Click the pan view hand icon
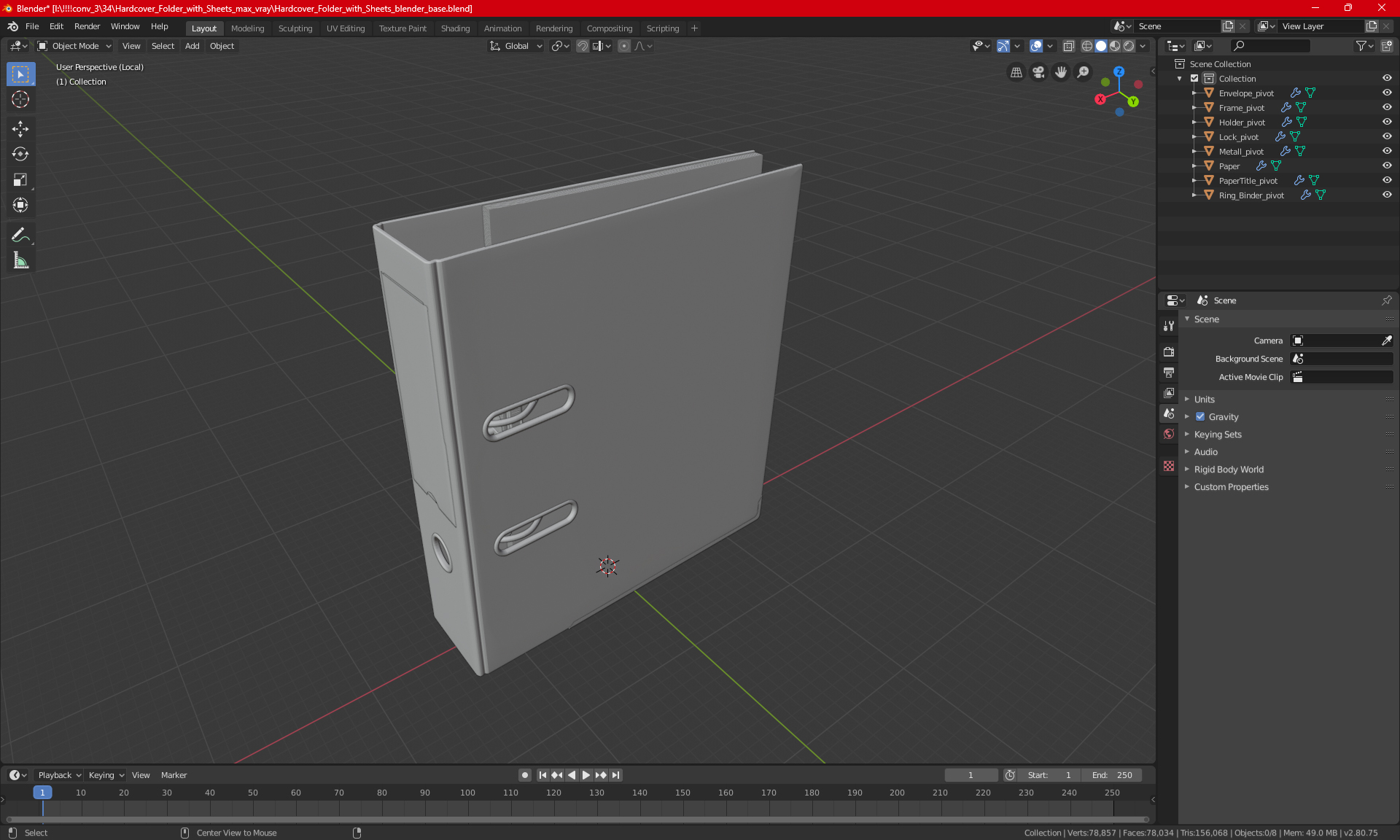Screen dimensions: 1400x840 [x=1061, y=72]
